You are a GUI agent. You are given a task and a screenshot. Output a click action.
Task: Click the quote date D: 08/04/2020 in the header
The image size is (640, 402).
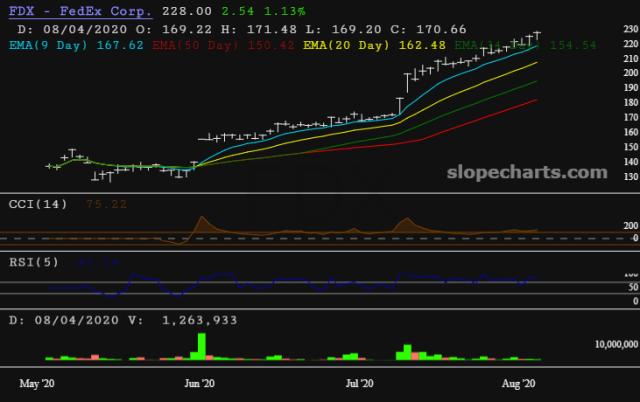(x=72, y=29)
